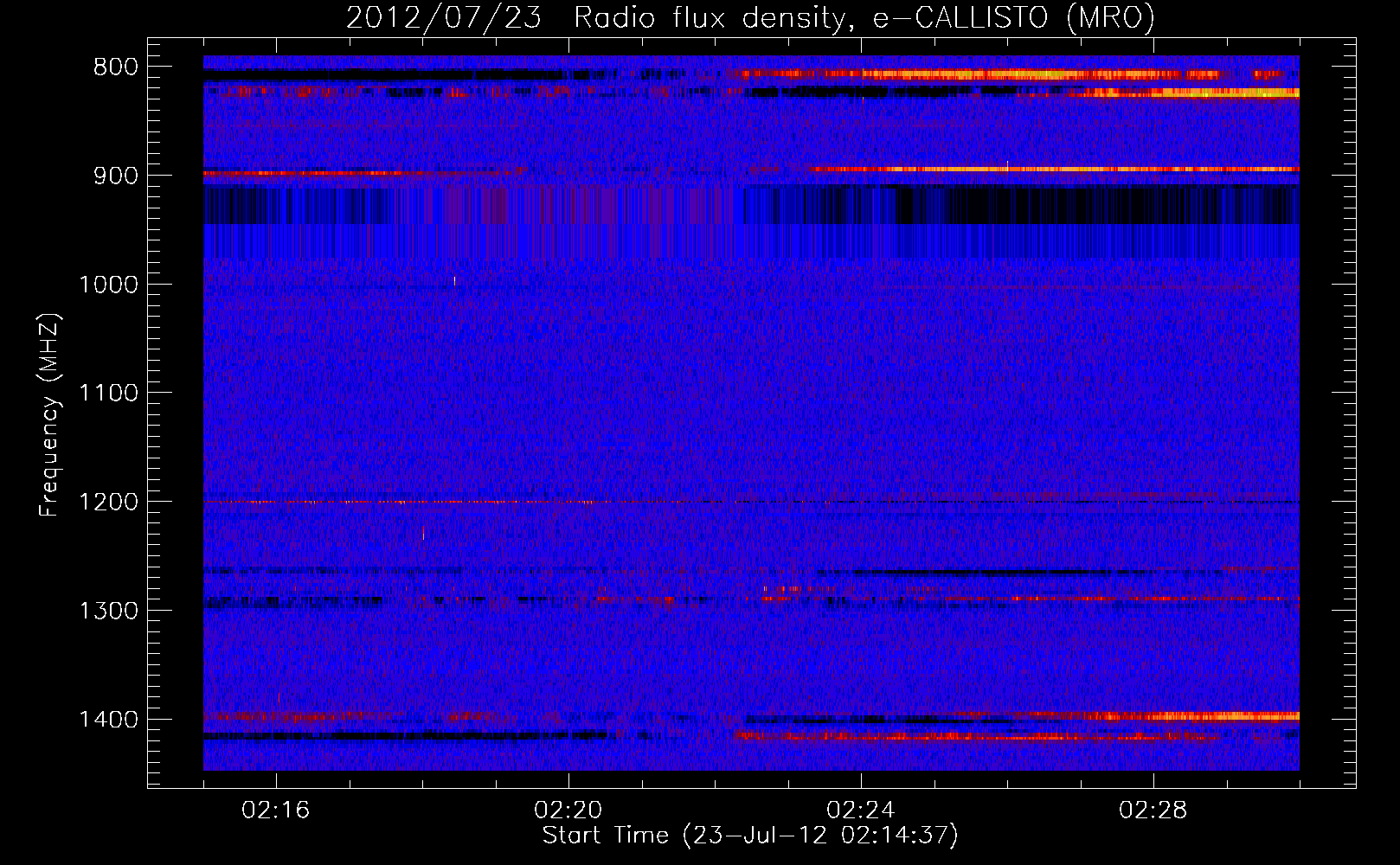
Task: Select the 1400 frequency axis label
Action: 108,721
